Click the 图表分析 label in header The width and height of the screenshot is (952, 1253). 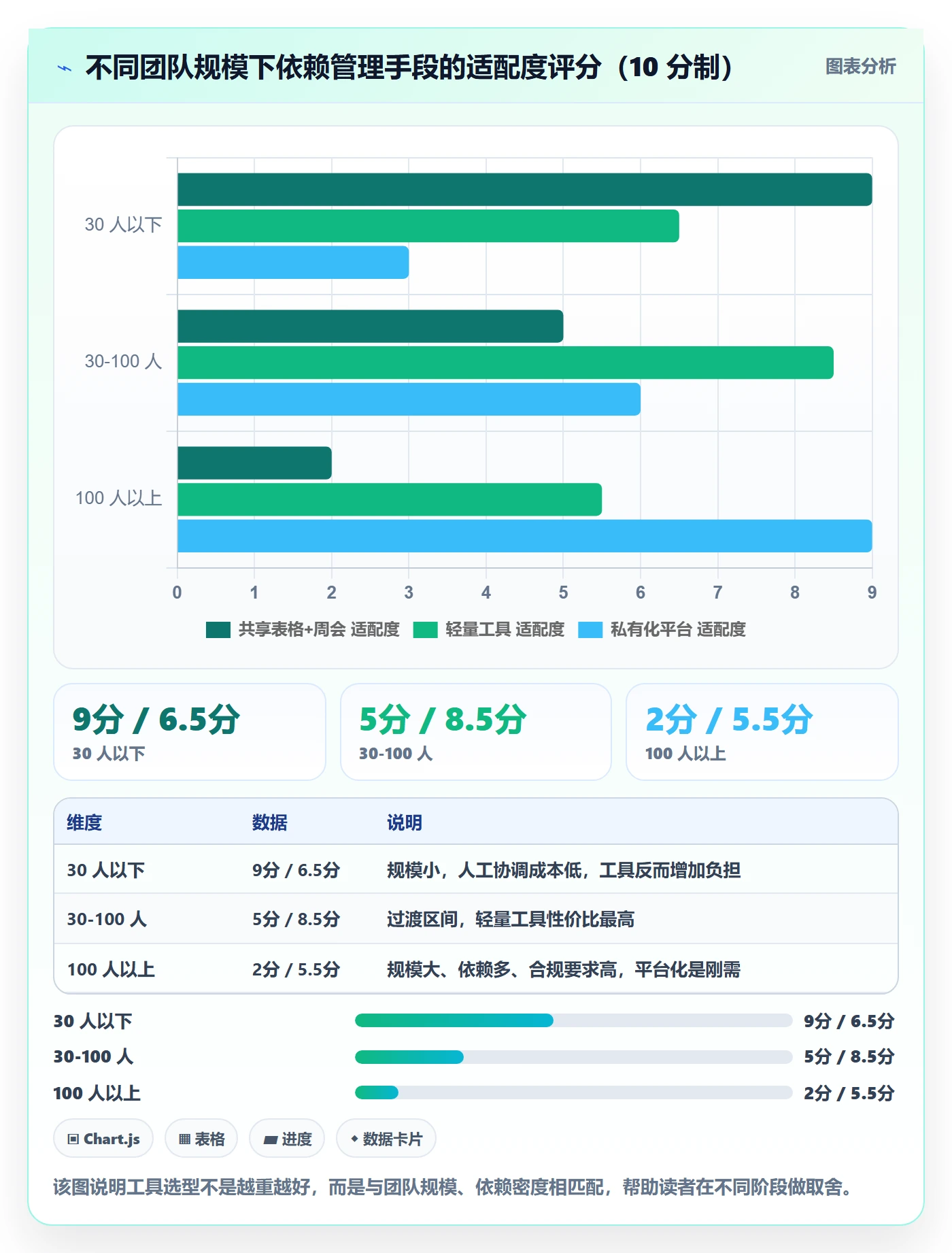tap(860, 67)
